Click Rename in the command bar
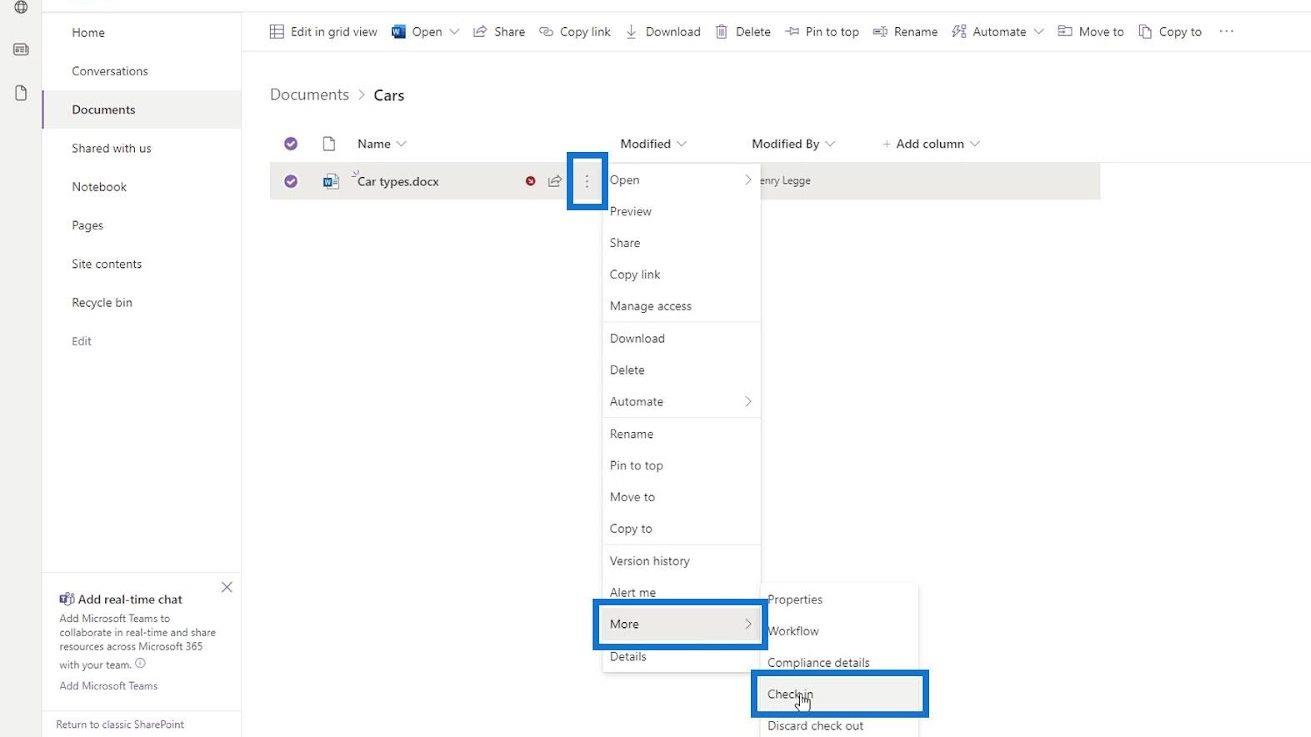The image size is (1311, 737). [x=905, y=32]
